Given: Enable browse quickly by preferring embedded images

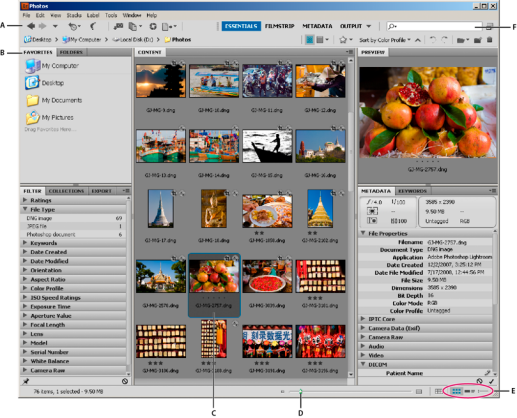Looking at the screenshot, I should tap(310, 40).
